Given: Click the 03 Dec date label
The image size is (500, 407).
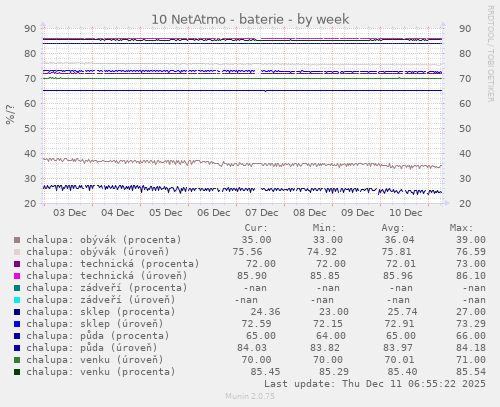Looking at the screenshot, I should click(x=70, y=213).
